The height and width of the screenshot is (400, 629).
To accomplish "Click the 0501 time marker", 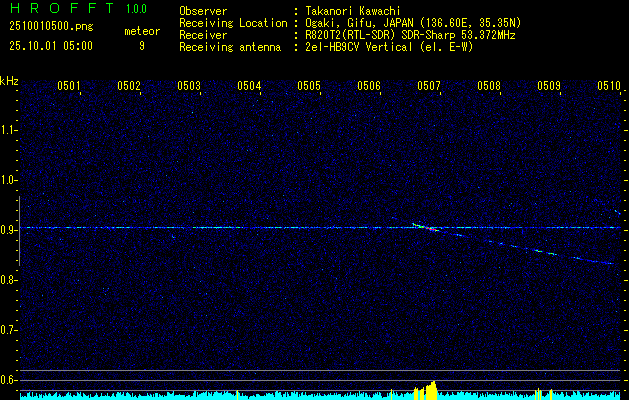I will (x=69, y=86).
